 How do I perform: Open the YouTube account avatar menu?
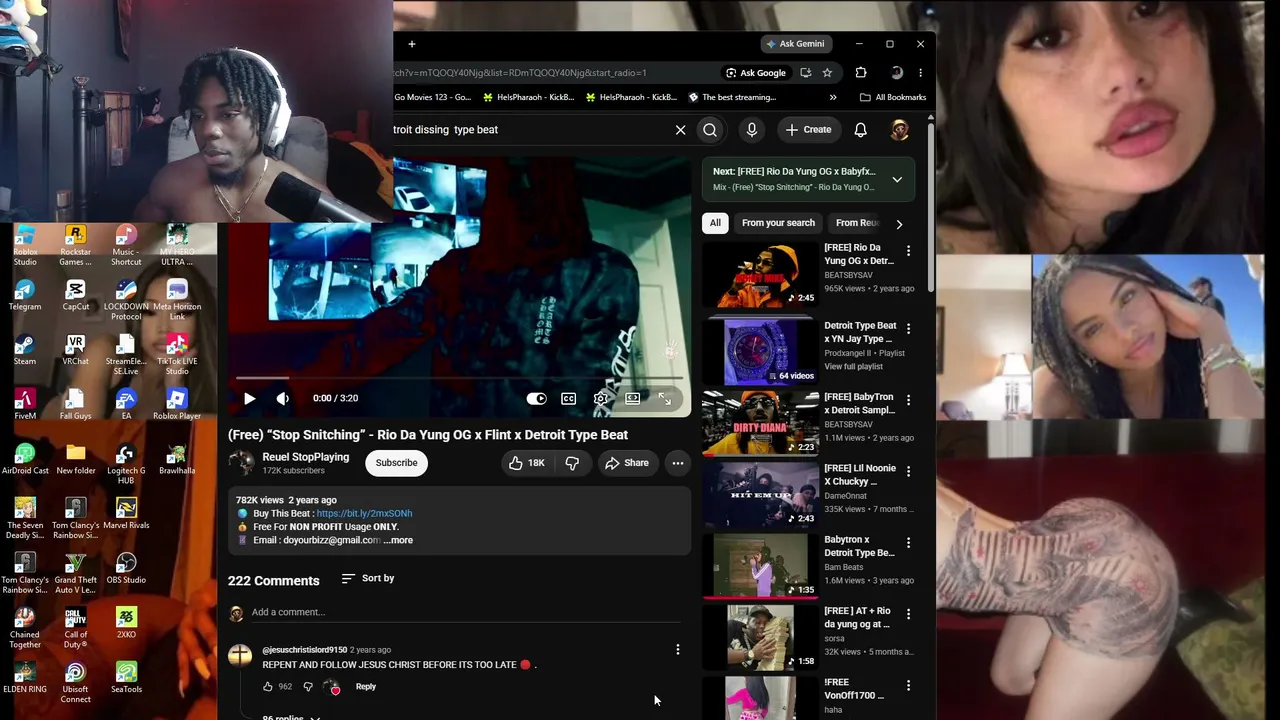(x=899, y=130)
